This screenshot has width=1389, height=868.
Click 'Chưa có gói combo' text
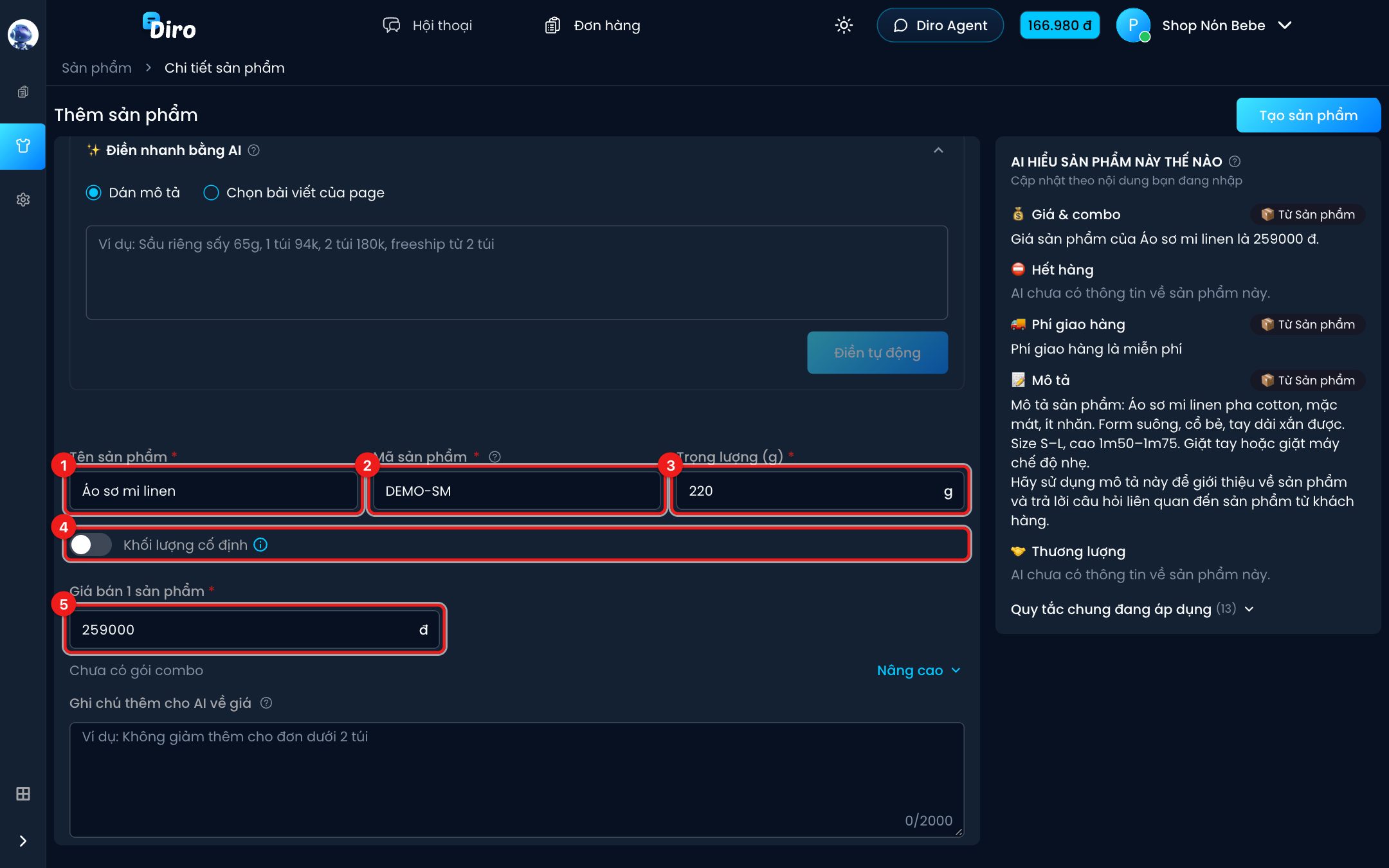[136, 670]
